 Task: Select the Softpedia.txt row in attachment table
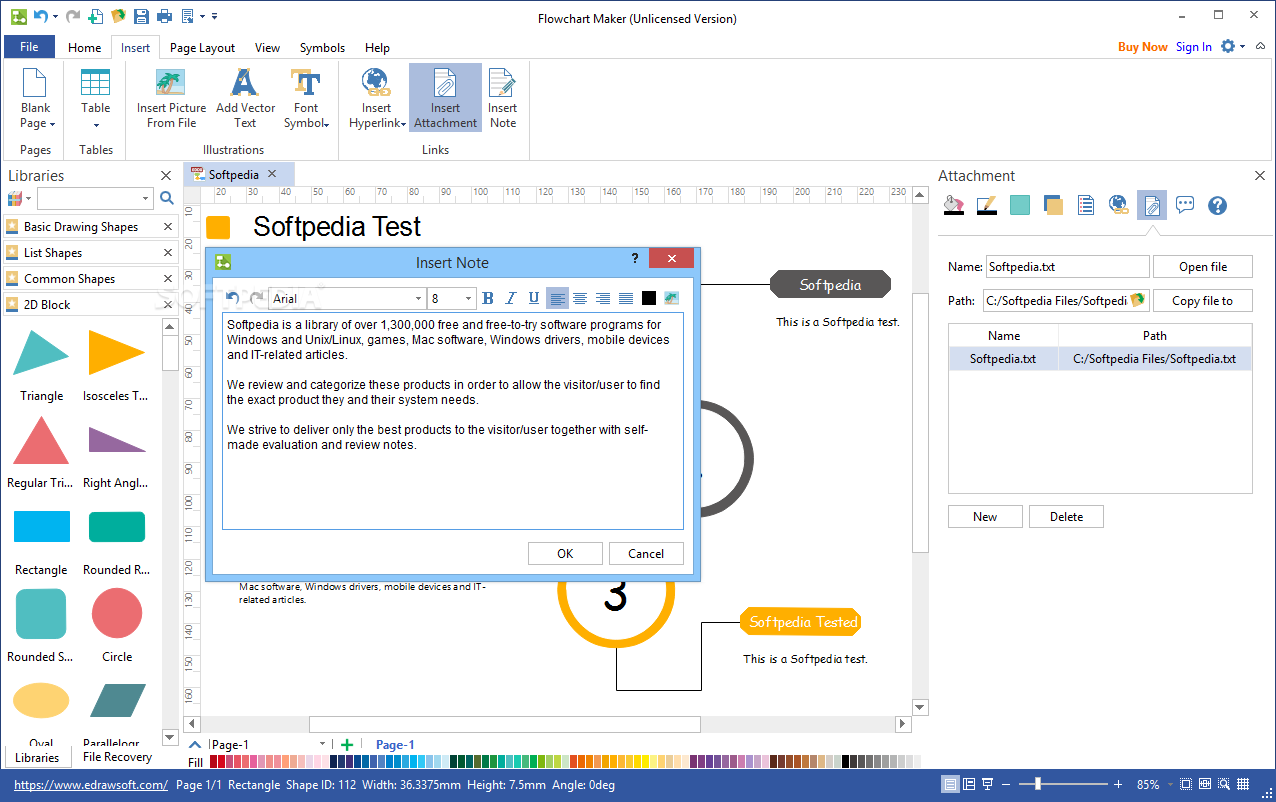(1100, 359)
